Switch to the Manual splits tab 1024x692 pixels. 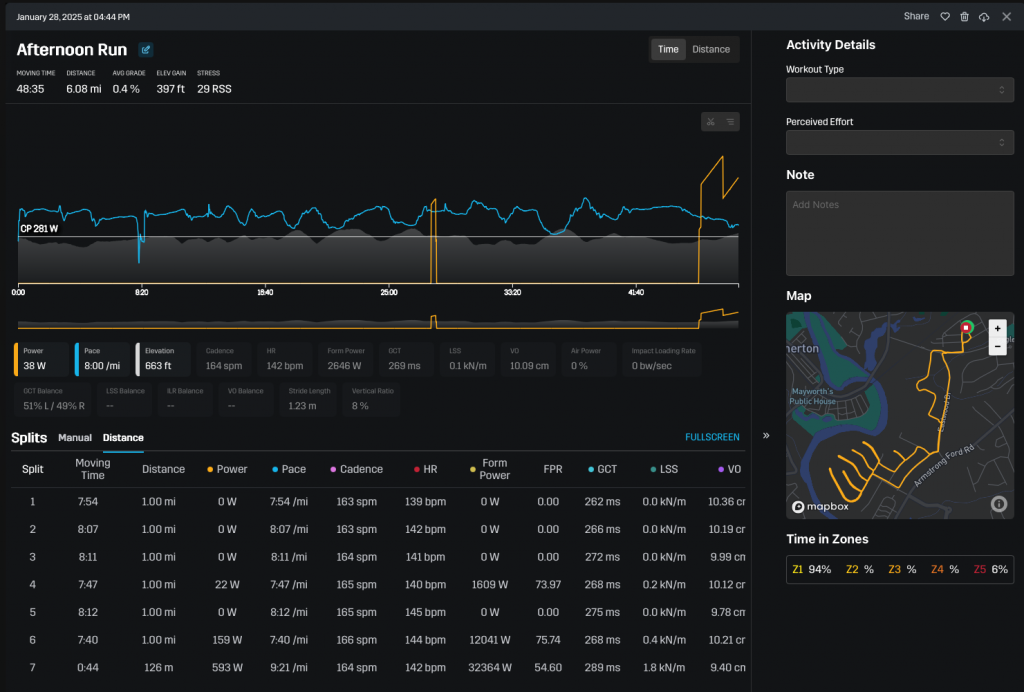click(x=75, y=438)
